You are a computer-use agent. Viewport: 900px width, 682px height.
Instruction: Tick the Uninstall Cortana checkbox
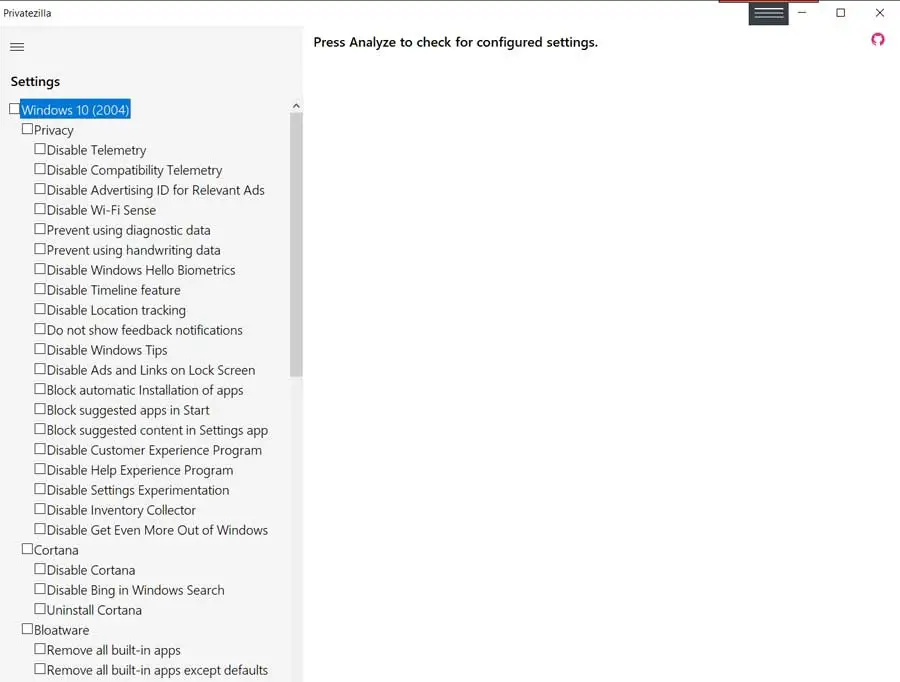pyautogui.click(x=40, y=609)
